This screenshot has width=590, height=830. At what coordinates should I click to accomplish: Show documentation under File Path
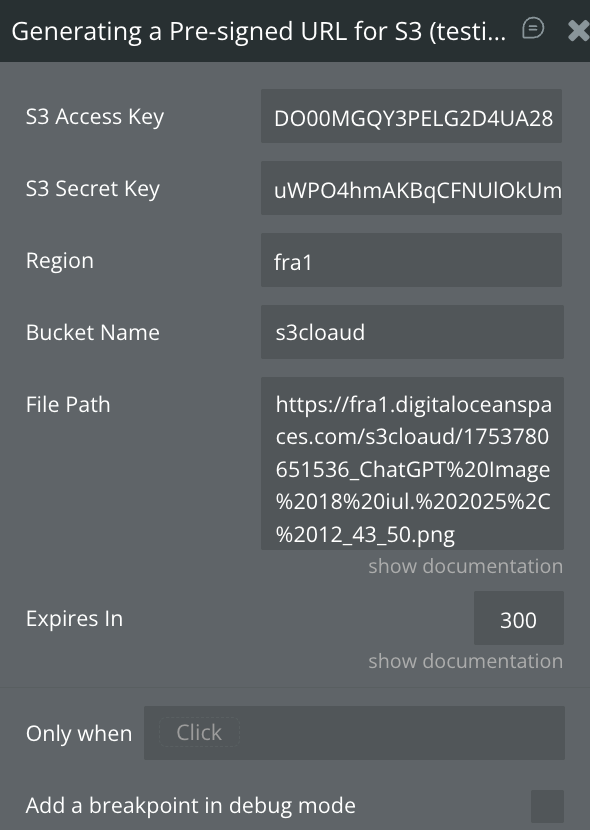pyautogui.click(x=466, y=566)
